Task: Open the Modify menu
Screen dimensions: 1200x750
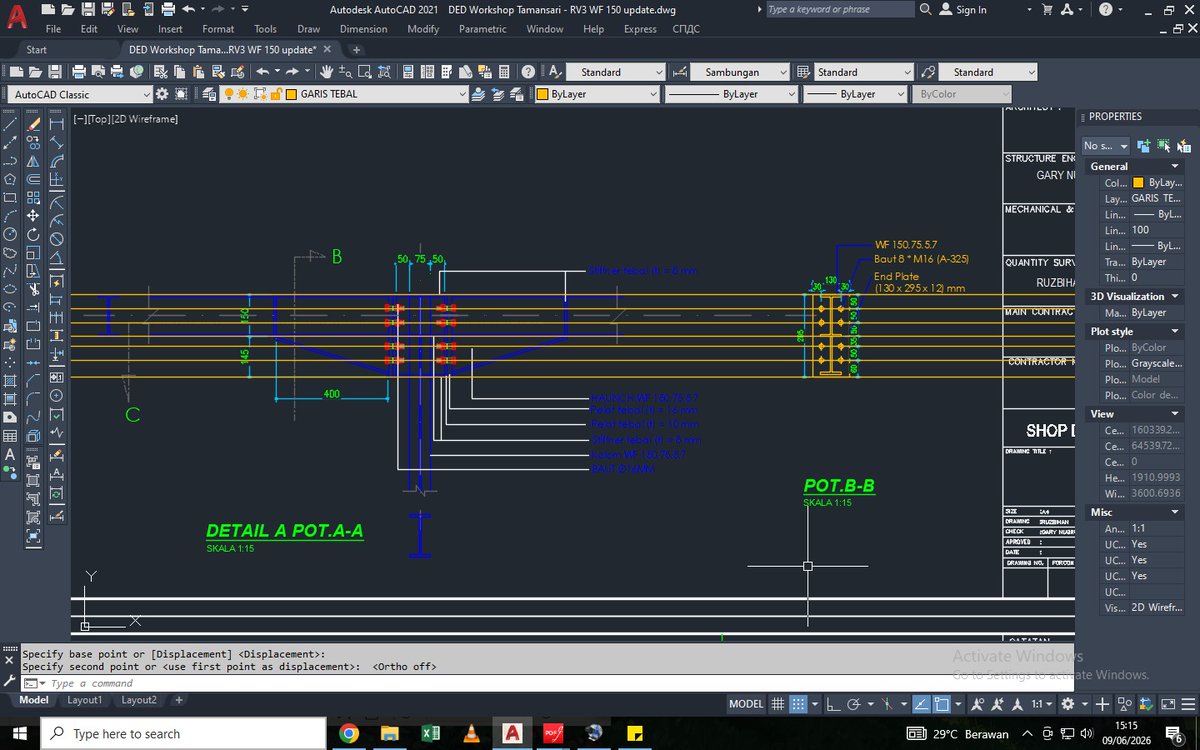Action: coord(423,29)
